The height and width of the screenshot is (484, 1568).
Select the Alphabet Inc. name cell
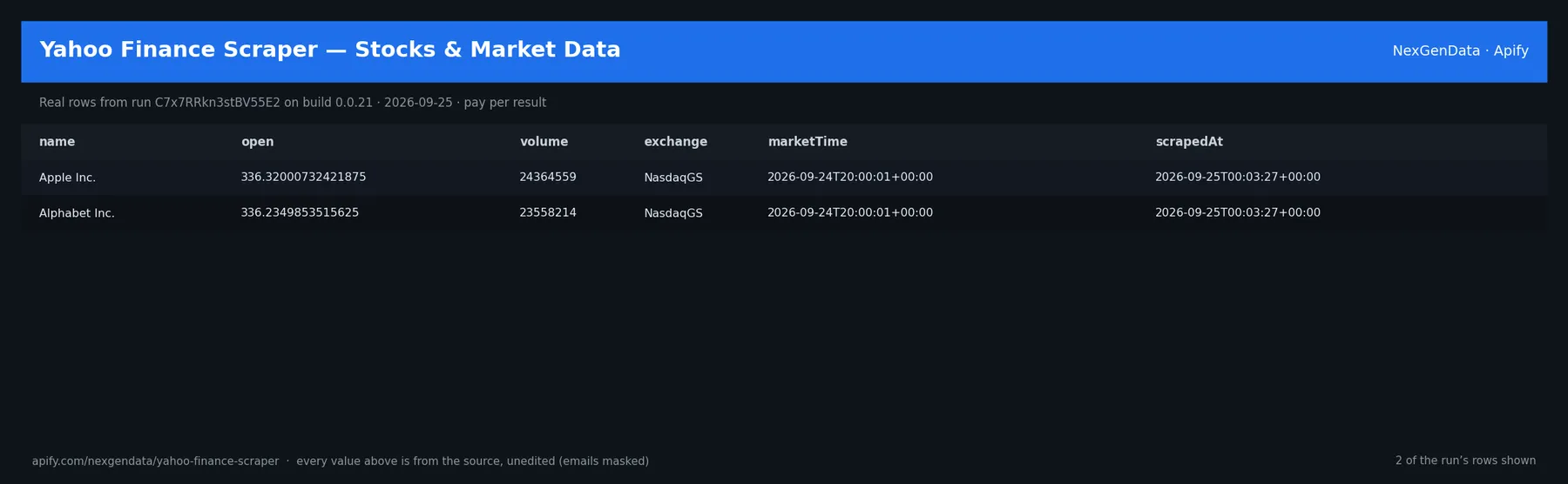pyautogui.click(x=77, y=213)
